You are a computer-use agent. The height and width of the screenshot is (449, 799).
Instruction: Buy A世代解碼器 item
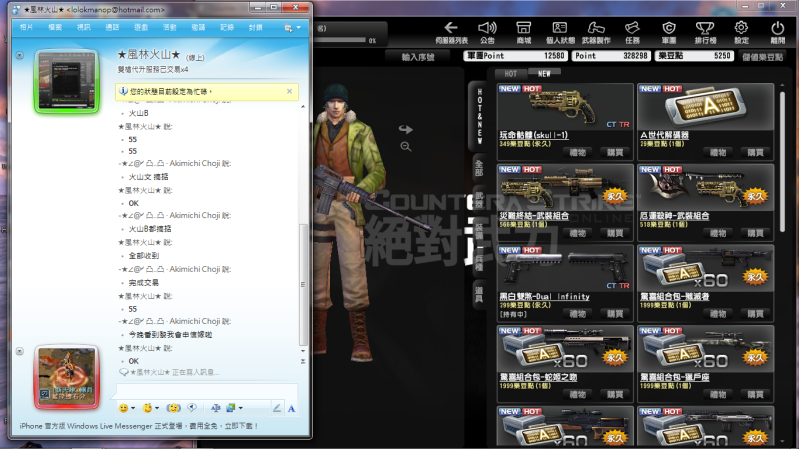(x=755, y=152)
